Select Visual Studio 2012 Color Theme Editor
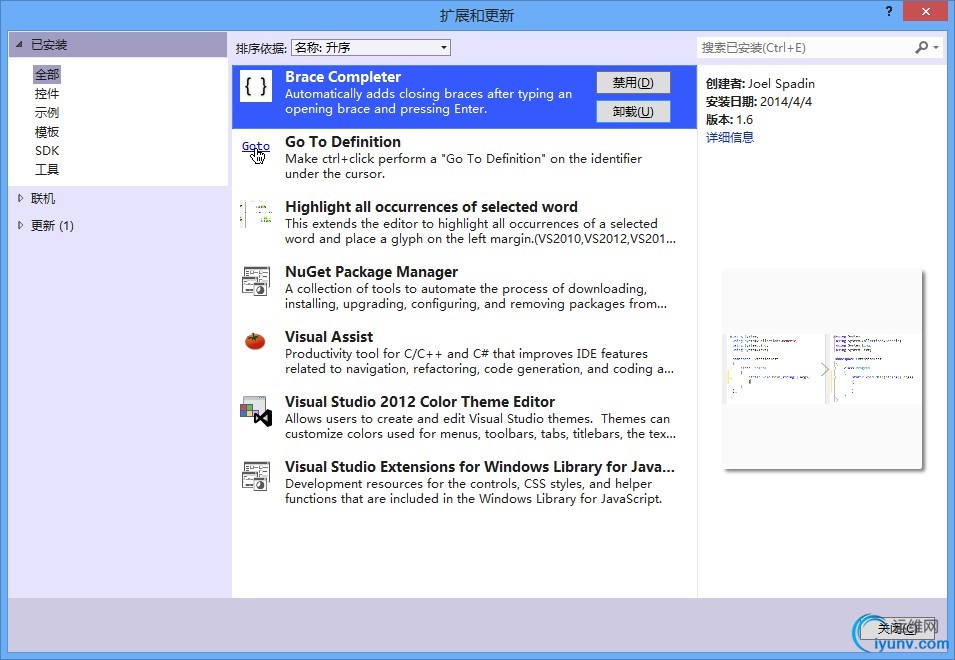 420,402
